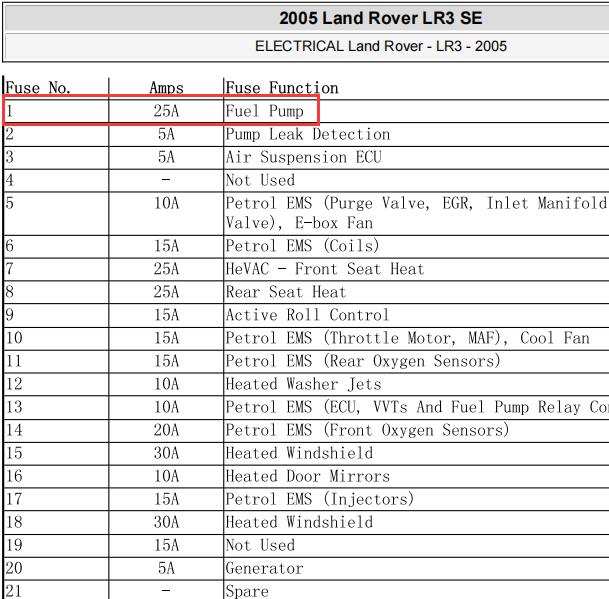Click the 'Spare' cell in row 21
The width and height of the screenshot is (609, 599).
coord(247,591)
